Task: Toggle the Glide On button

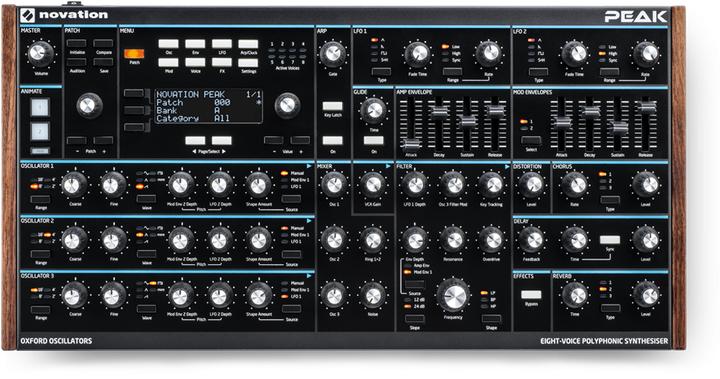Action: [374, 141]
